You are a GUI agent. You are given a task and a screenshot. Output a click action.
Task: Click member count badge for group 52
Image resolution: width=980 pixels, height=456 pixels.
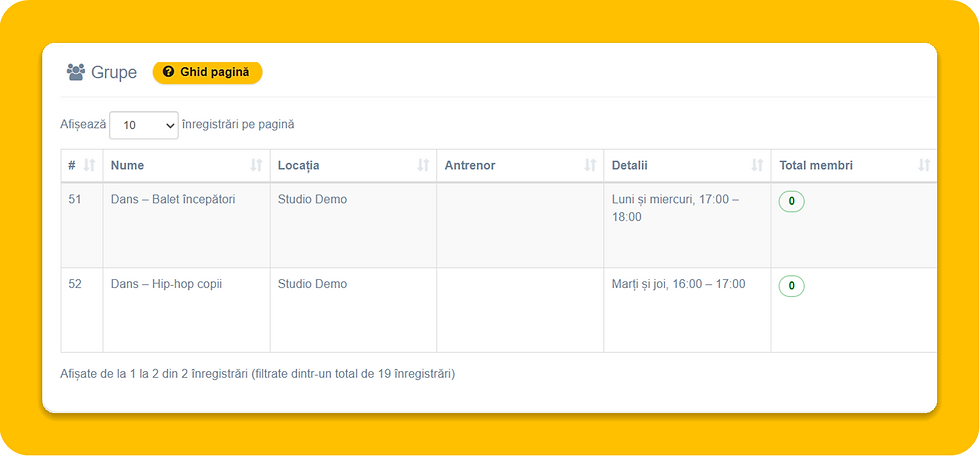tap(791, 286)
